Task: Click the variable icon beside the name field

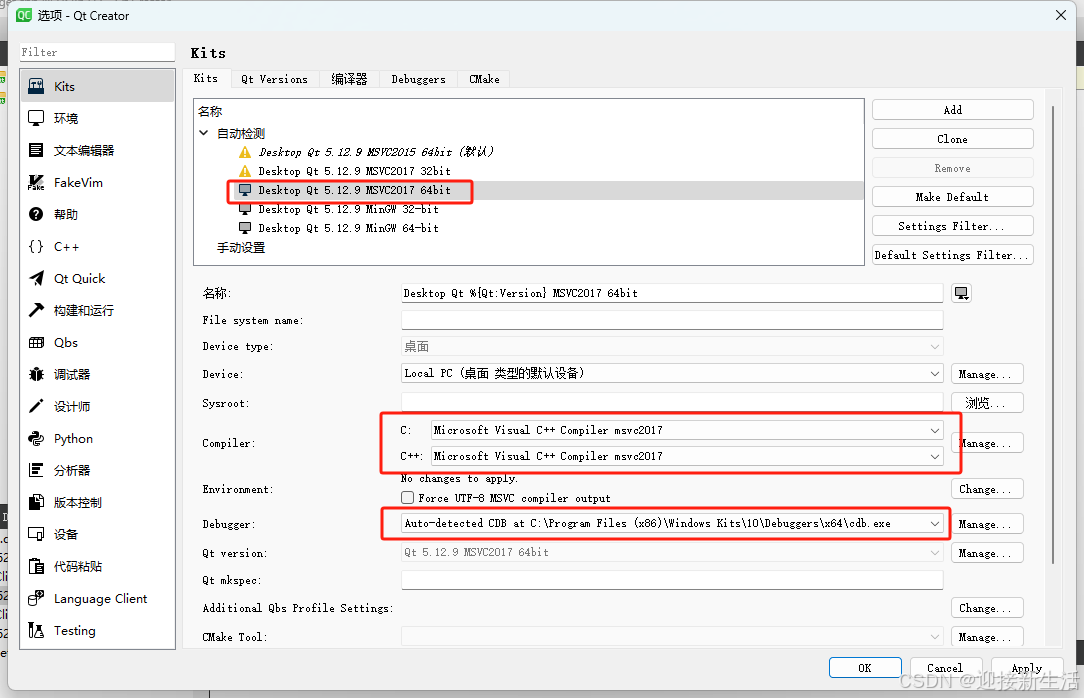Action: 961,291
